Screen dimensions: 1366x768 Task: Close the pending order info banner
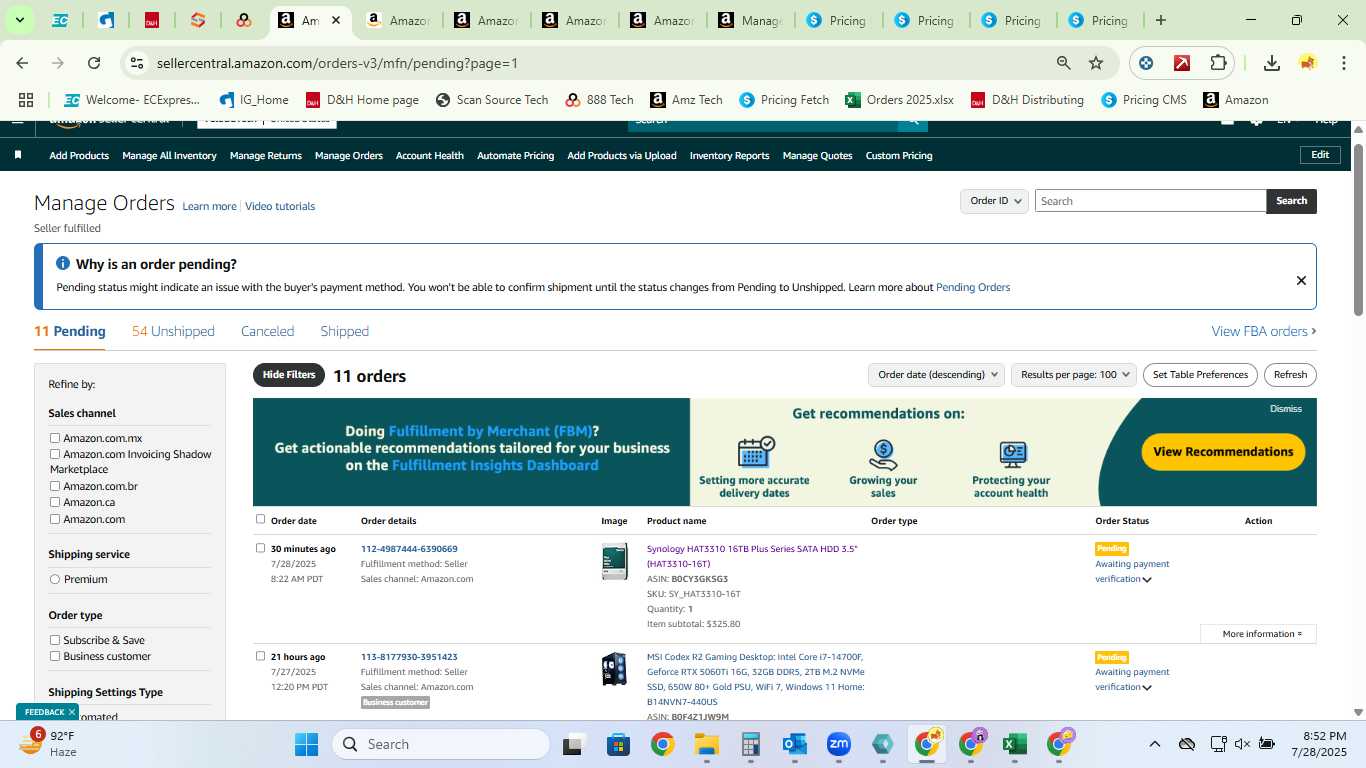tap(1301, 280)
